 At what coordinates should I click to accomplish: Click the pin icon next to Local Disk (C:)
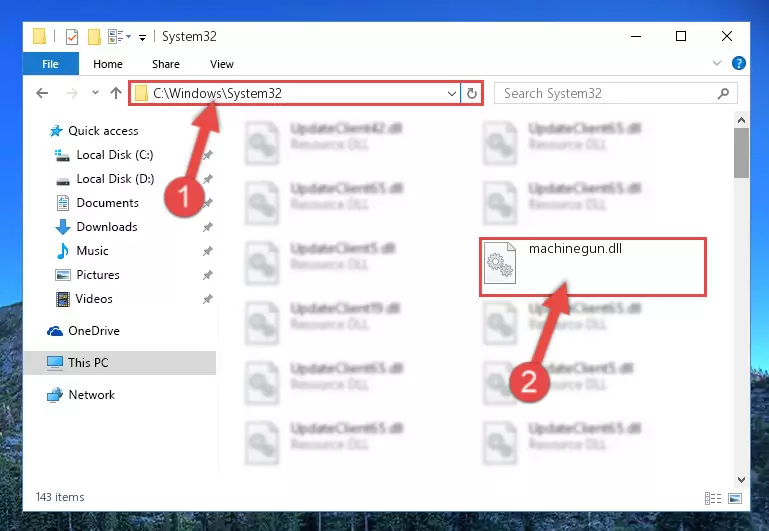[x=208, y=155]
